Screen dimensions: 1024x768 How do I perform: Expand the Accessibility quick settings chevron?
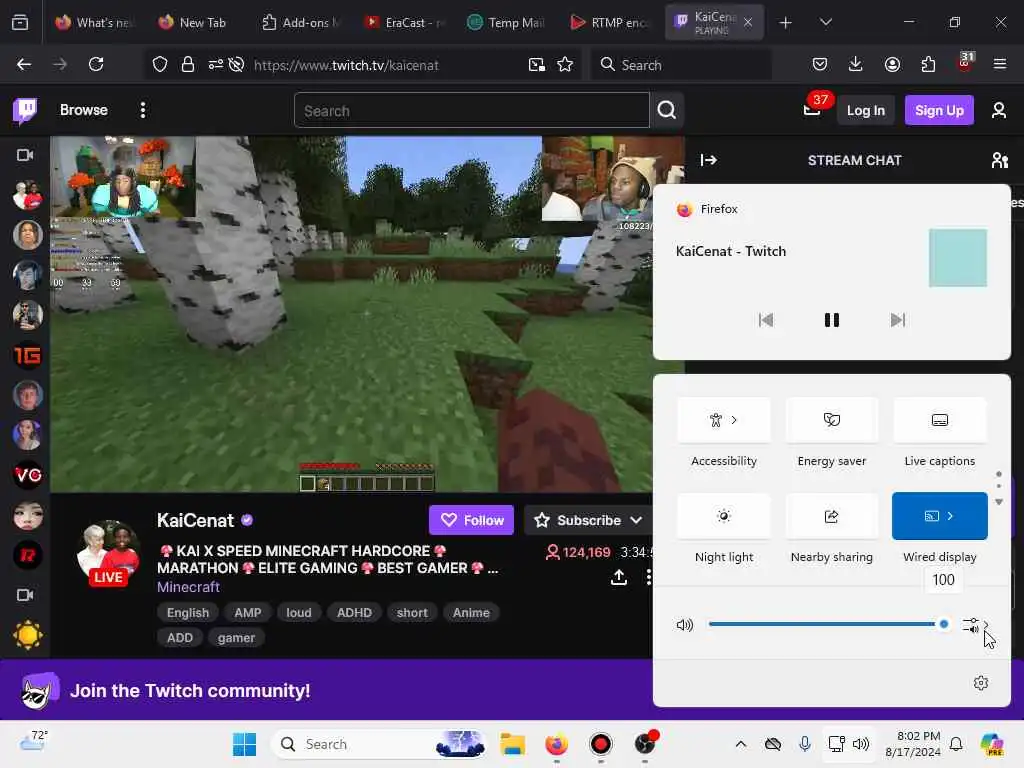click(734, 420)
